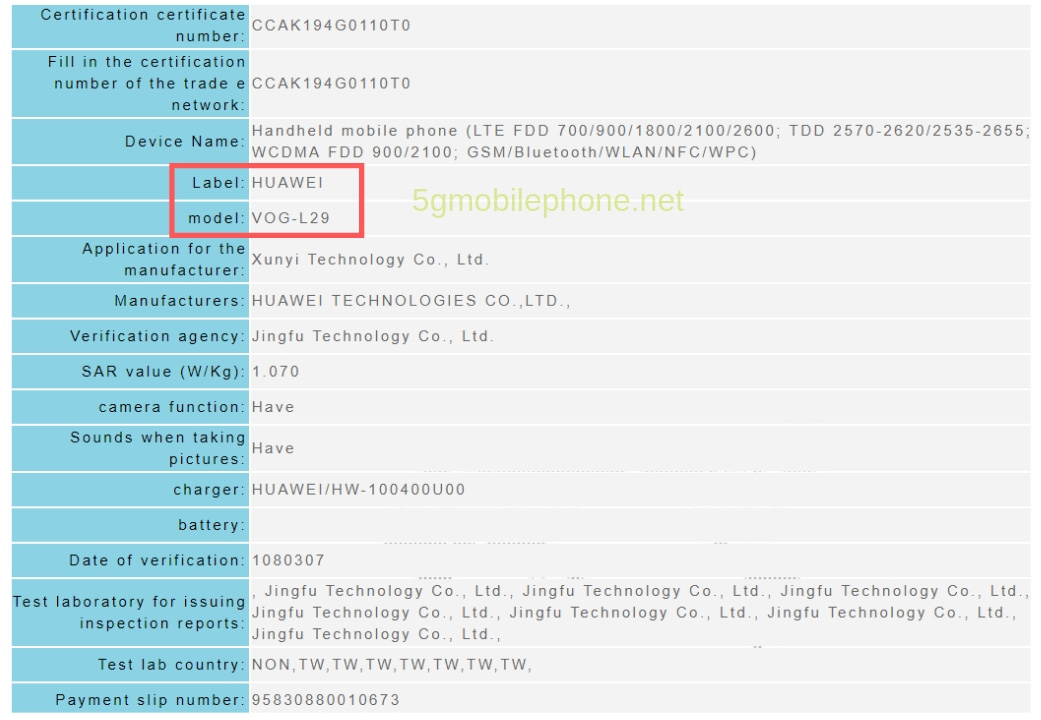The image size is (1041, 720).
Task: Select 'Have' in the sounds when taking pictures row
Action: pyautogui.click(x=273, y=448)
